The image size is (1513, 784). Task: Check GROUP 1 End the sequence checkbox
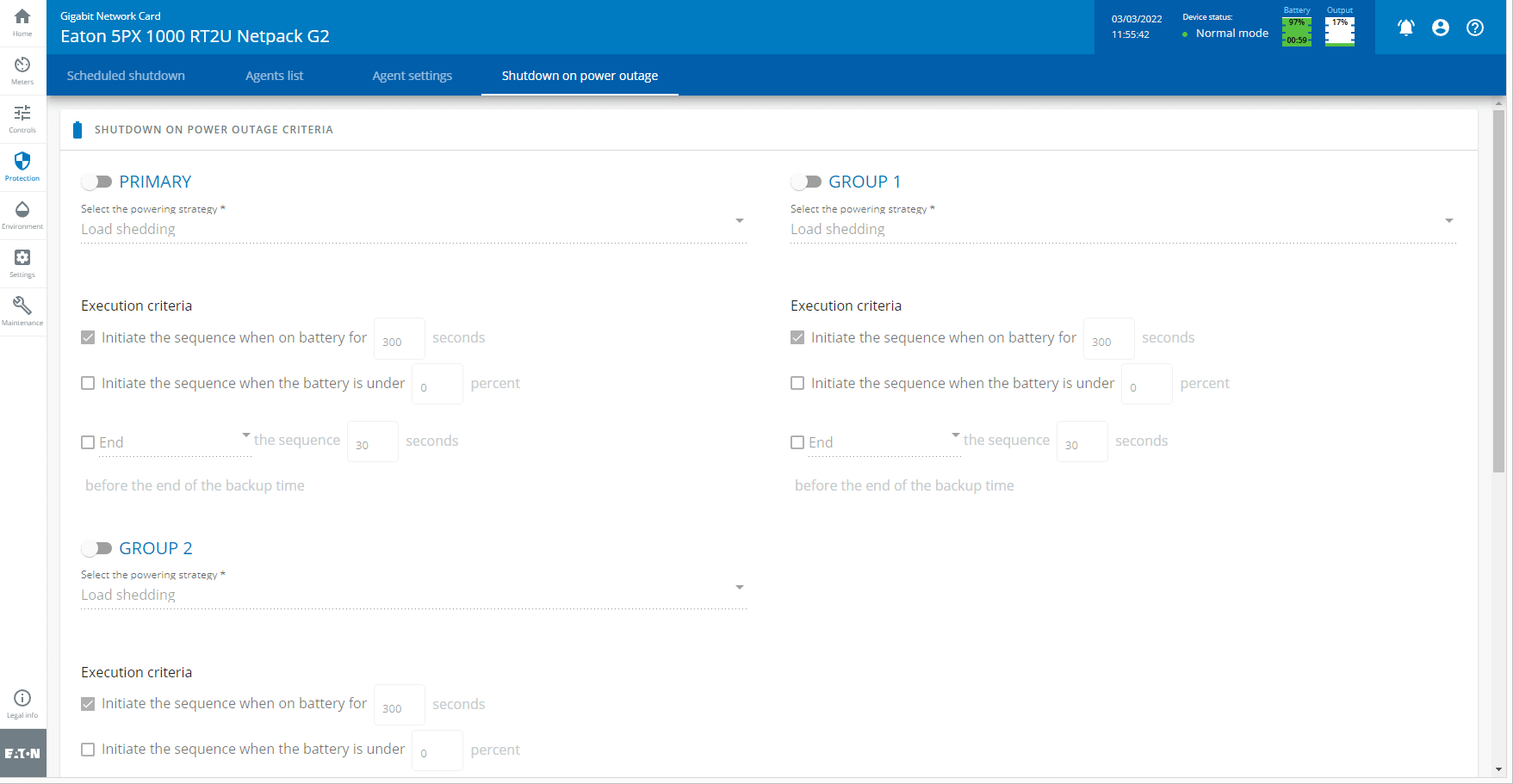click(x=797, y=442)
